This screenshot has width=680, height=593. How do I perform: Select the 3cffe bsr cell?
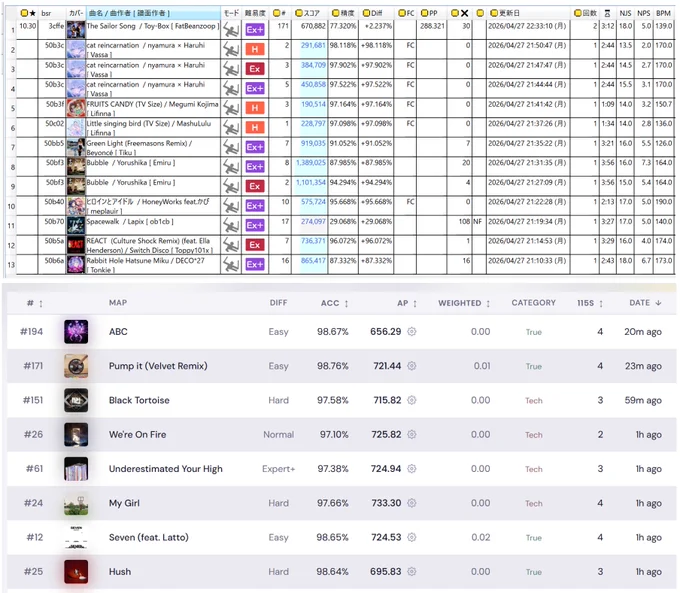[x=52, y=30]
